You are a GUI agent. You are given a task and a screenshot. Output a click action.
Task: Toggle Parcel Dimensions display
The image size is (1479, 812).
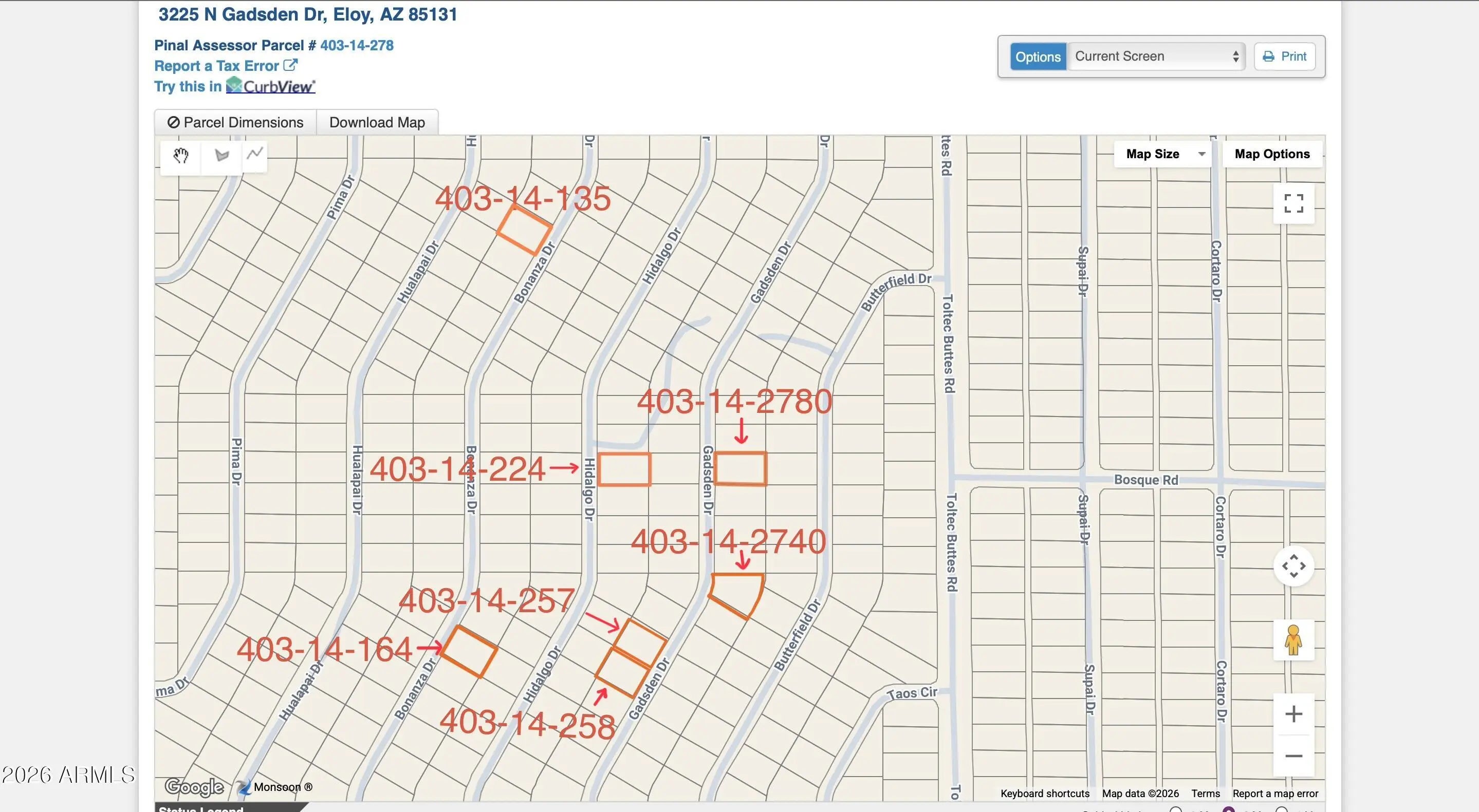tap(235, 122)
